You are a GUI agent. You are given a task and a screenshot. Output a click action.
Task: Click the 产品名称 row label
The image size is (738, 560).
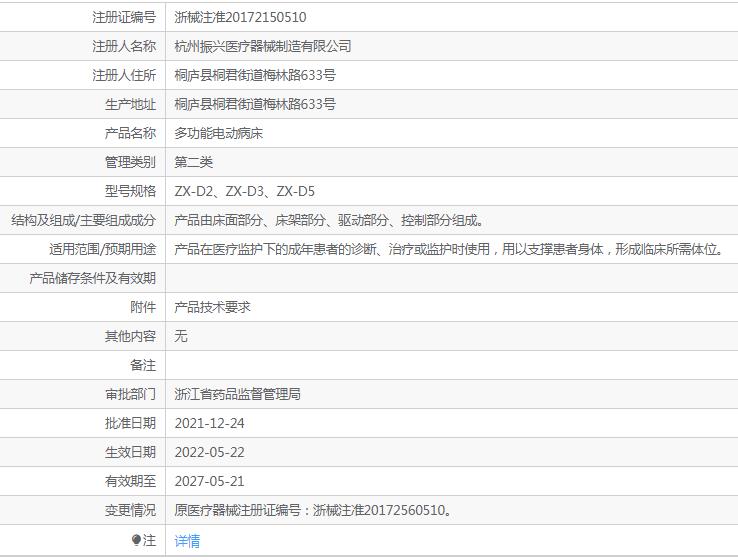click(x=130, y=133)
